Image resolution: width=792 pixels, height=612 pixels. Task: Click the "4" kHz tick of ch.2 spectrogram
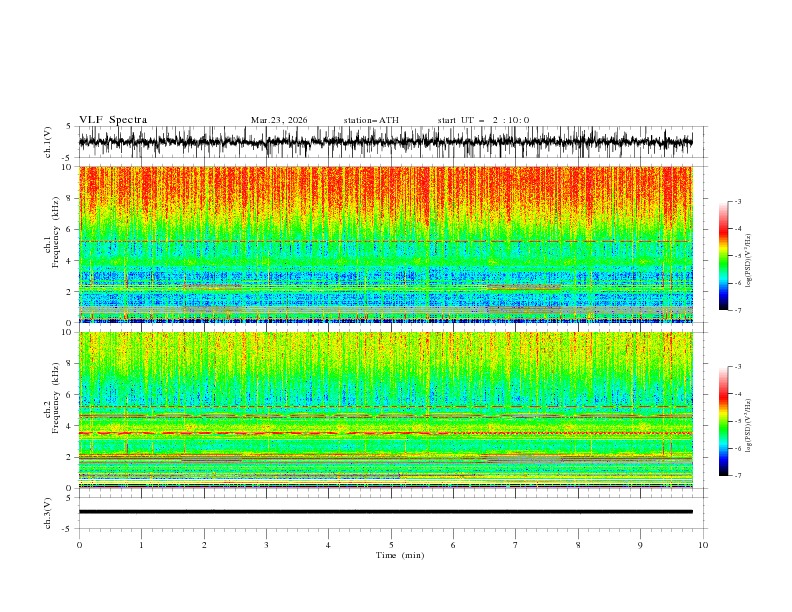(70, 427)
